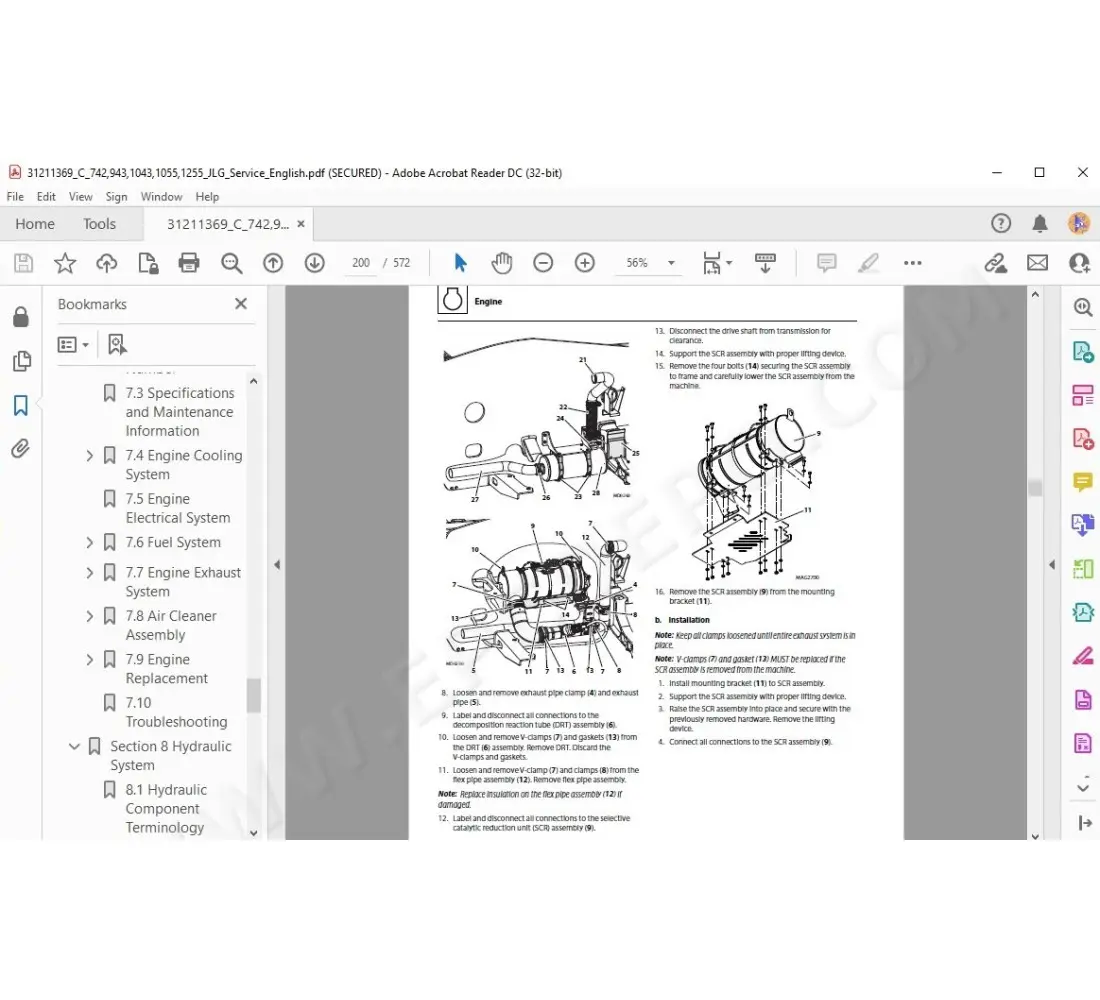This screenshot has height=1000, width=1100.
Task: Add a comment sticky note icon
Action: (x=826, y=263)
